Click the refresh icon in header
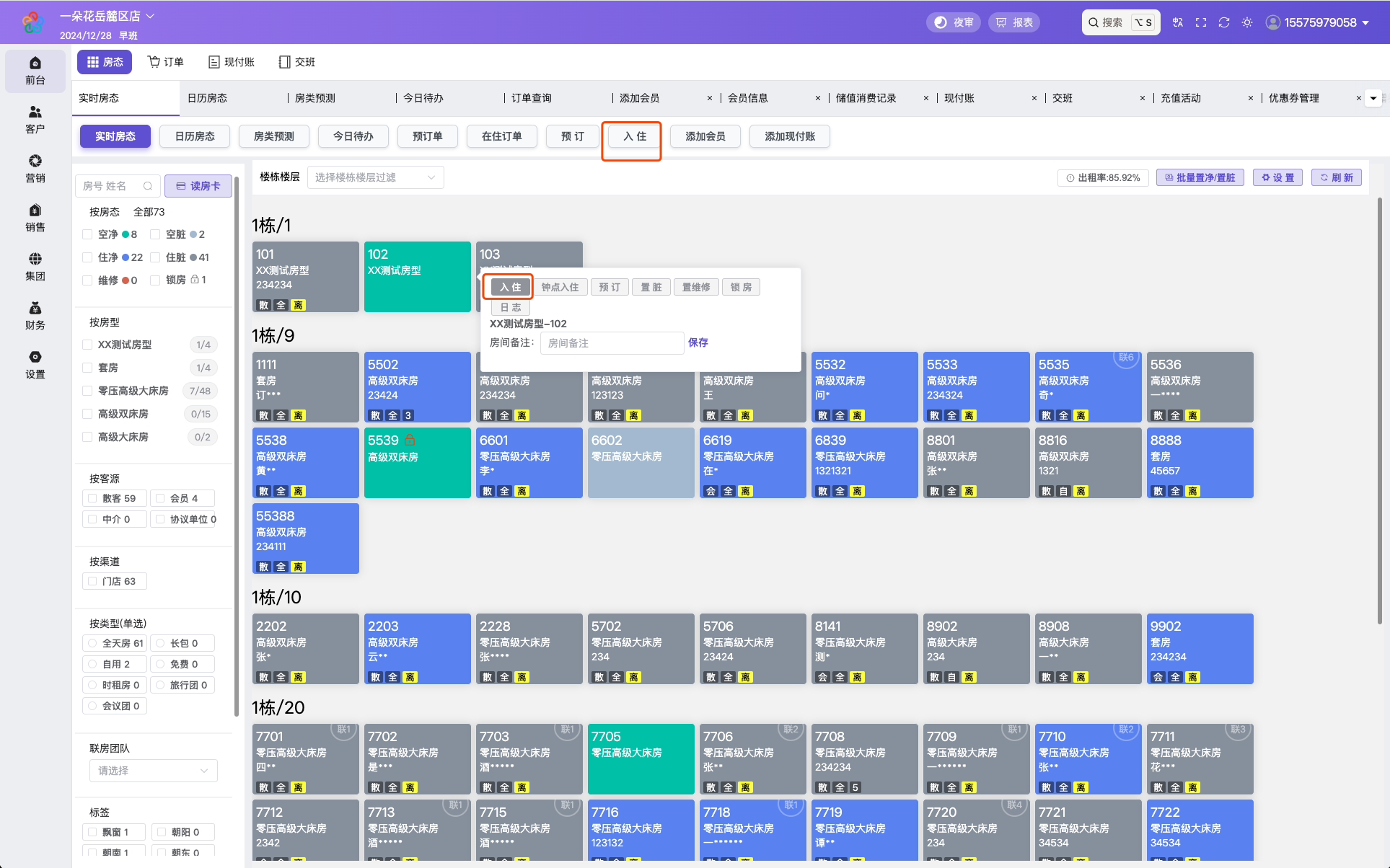The image size is (1390, 868). point(1224,22)
